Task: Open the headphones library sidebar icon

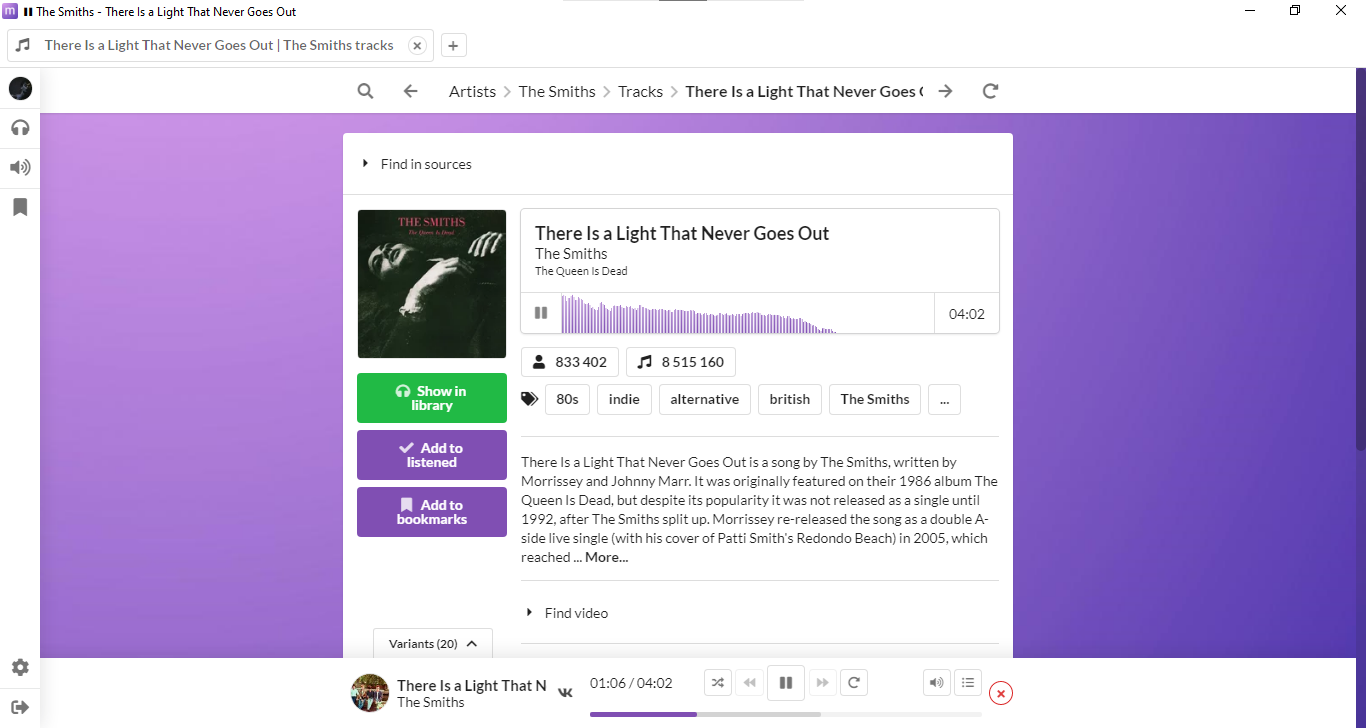Action: (20, 128)
